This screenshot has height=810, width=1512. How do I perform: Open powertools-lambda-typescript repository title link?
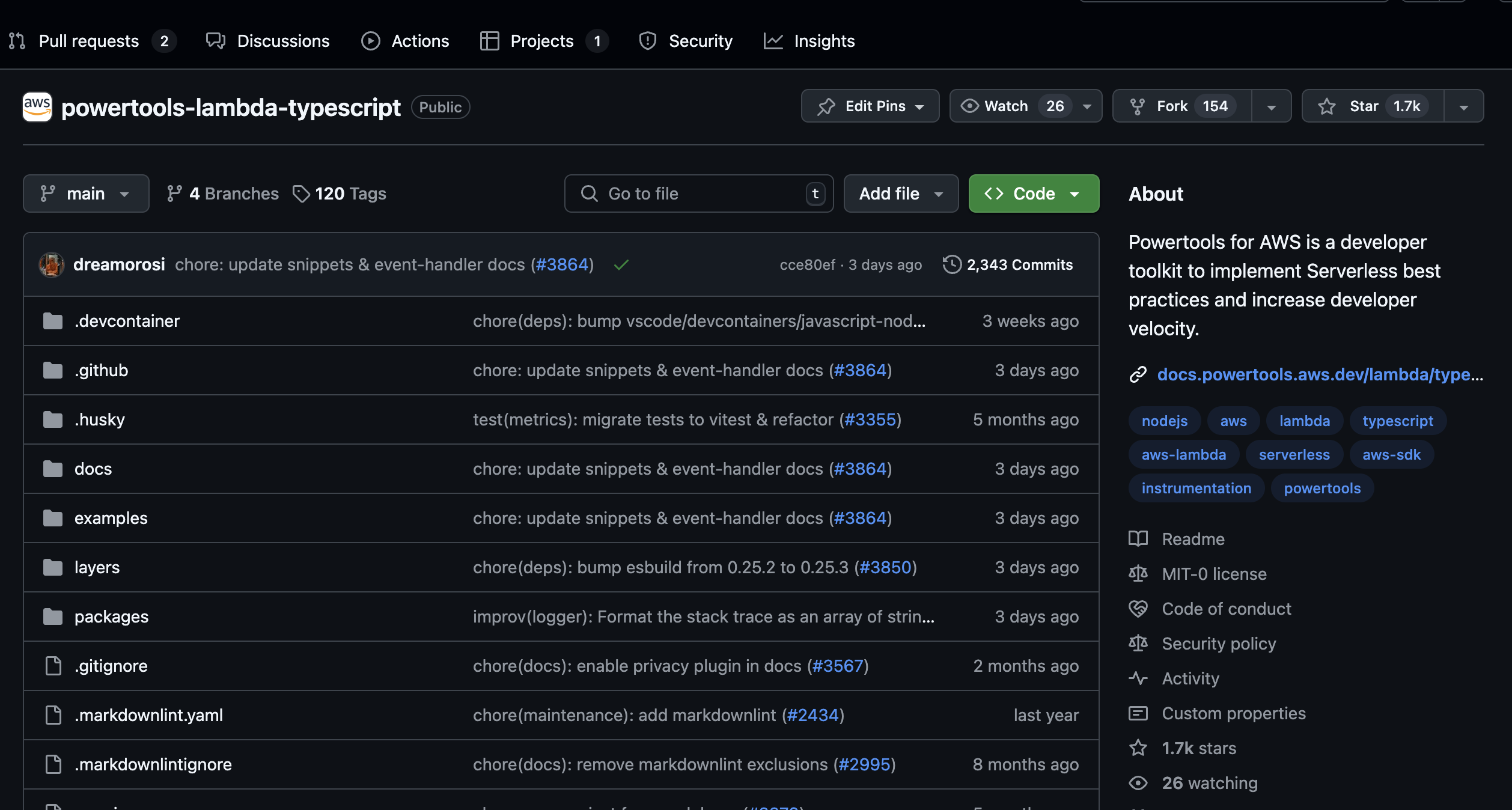tap(231, 107)
